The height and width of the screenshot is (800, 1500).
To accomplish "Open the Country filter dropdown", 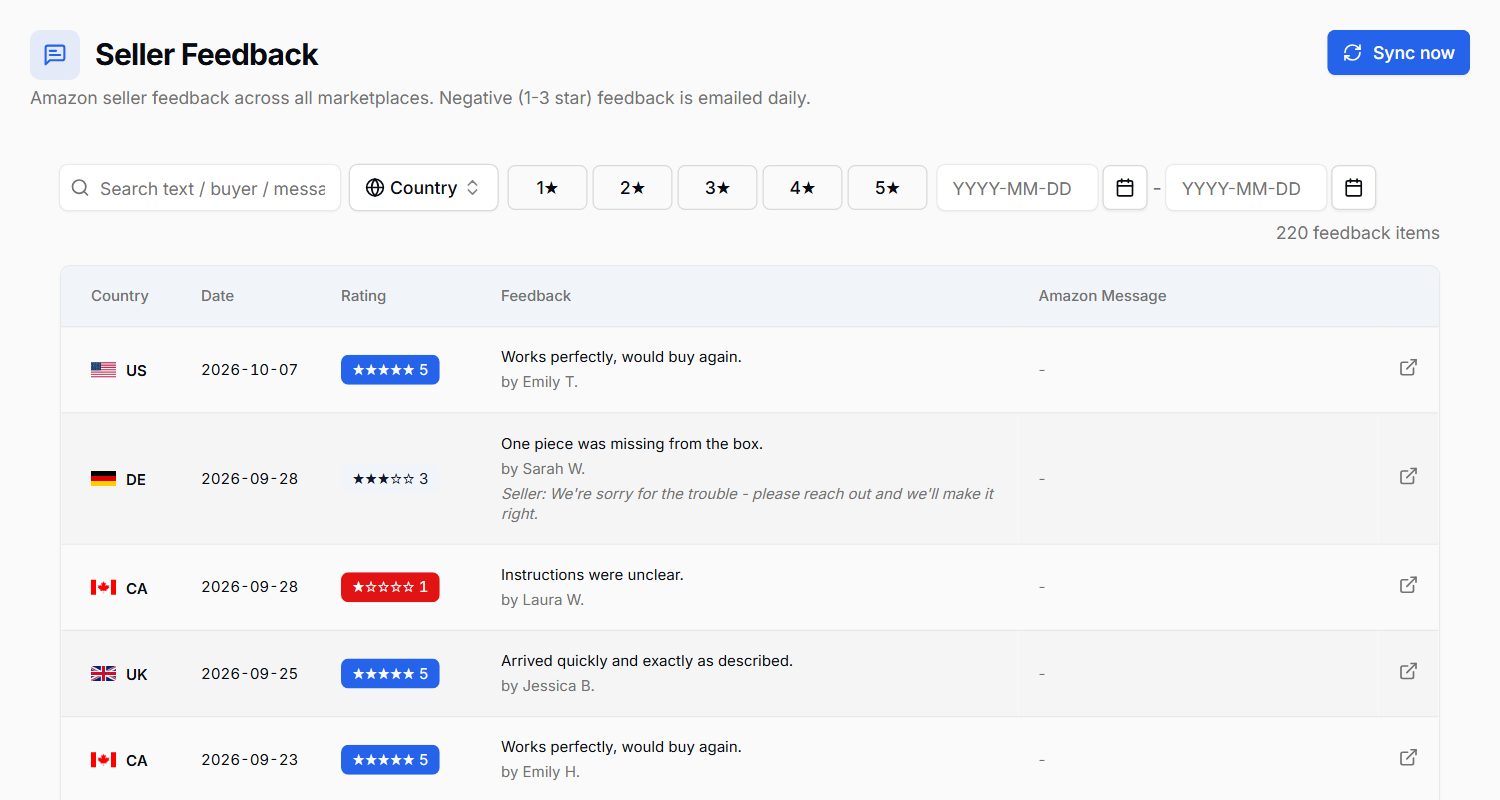I will point(423,188).
